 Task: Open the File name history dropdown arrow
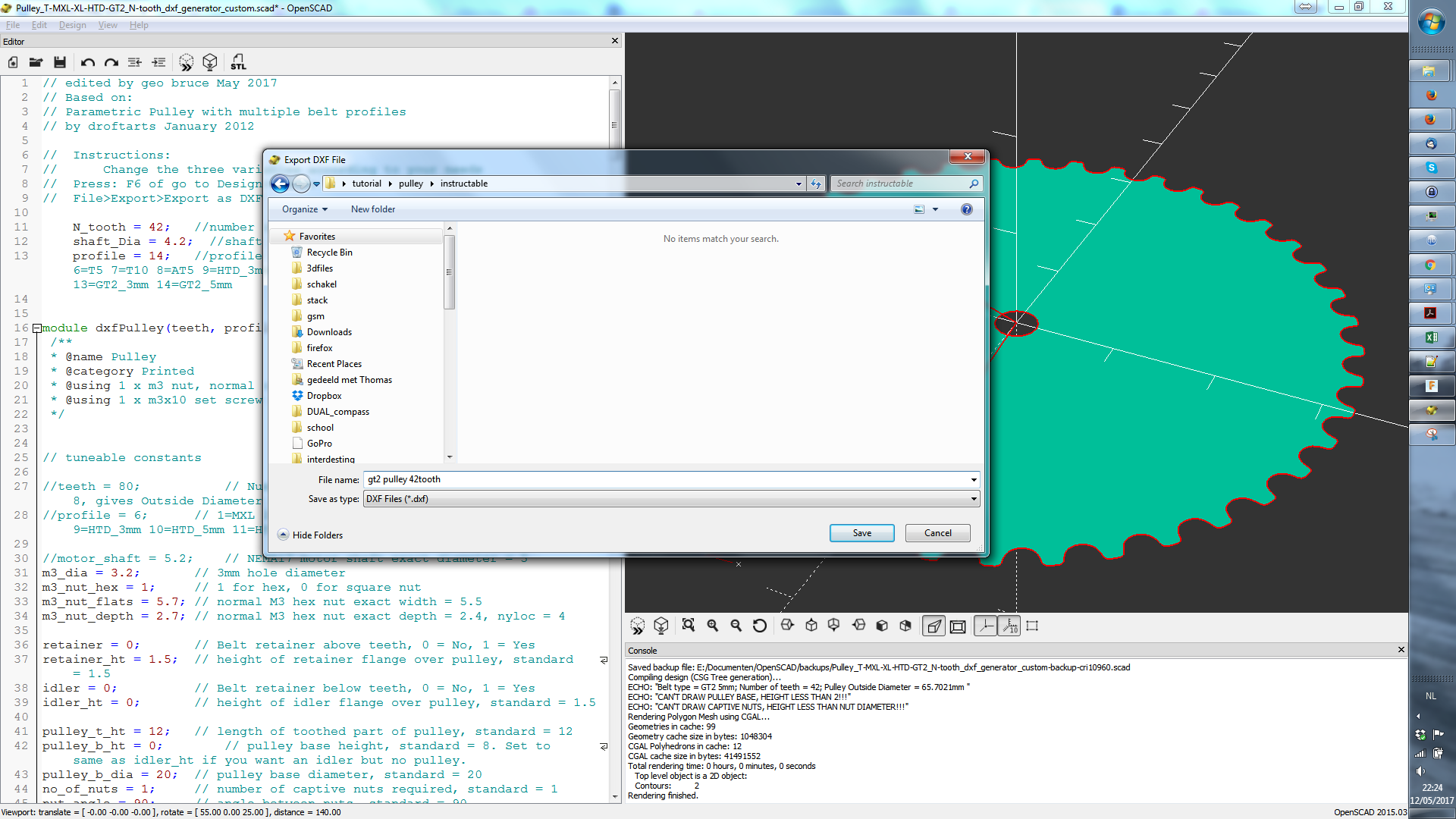click(x=974, y=479)
